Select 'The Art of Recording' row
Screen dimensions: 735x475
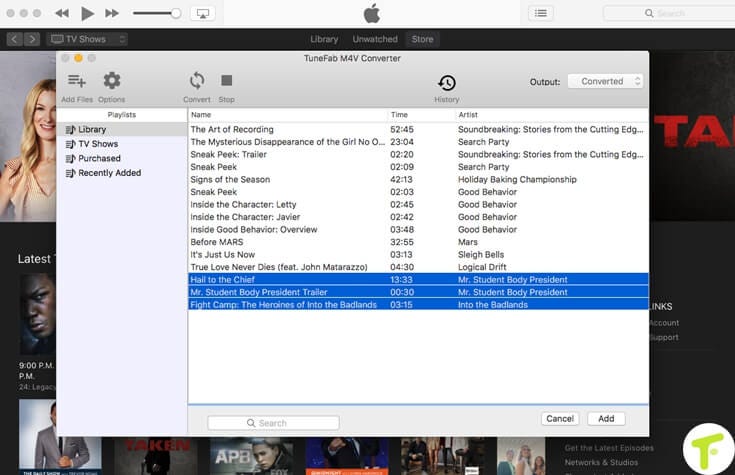tap(418, 129)
